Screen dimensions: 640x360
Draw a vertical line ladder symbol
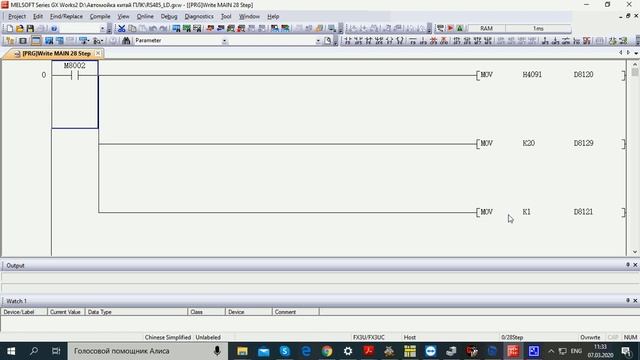click(422, 40)
